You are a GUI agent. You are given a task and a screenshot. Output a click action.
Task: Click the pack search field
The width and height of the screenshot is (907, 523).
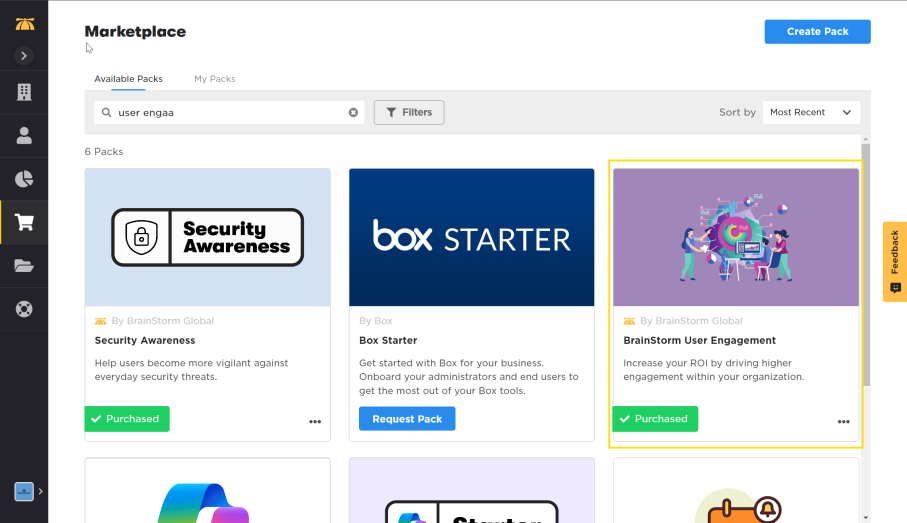tap(230, 112)
